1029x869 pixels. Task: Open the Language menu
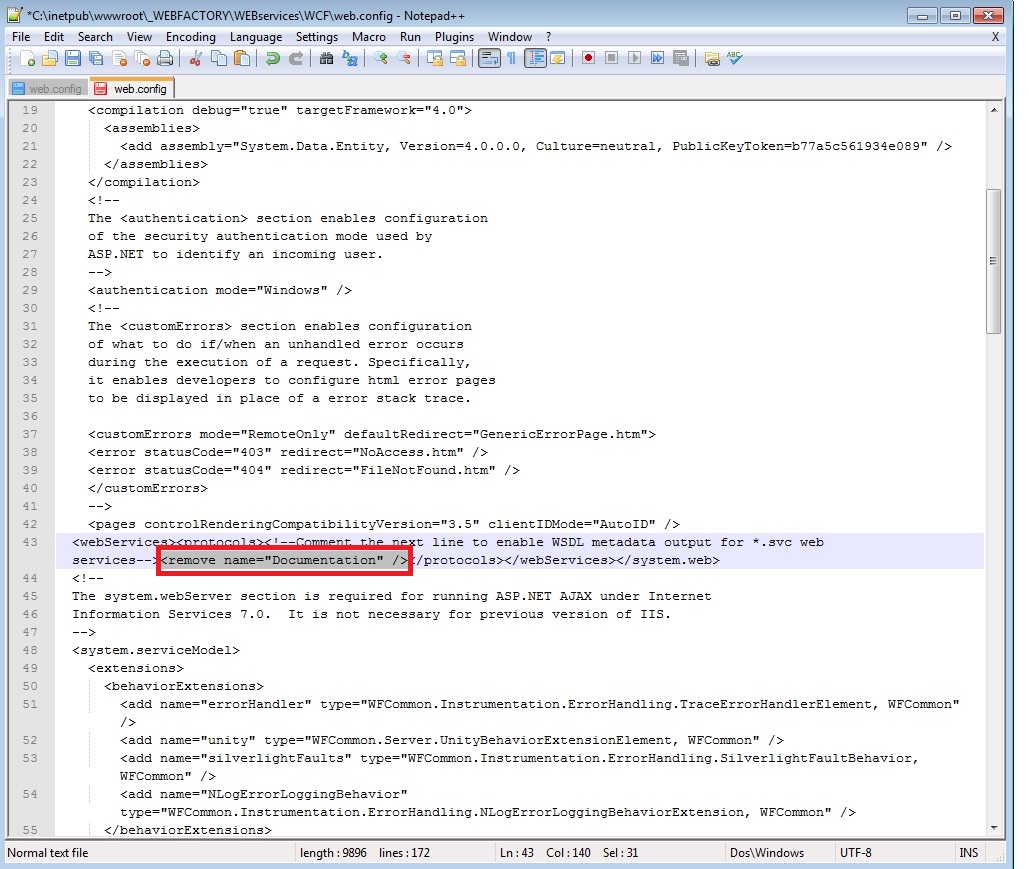[x=255, y=37]
